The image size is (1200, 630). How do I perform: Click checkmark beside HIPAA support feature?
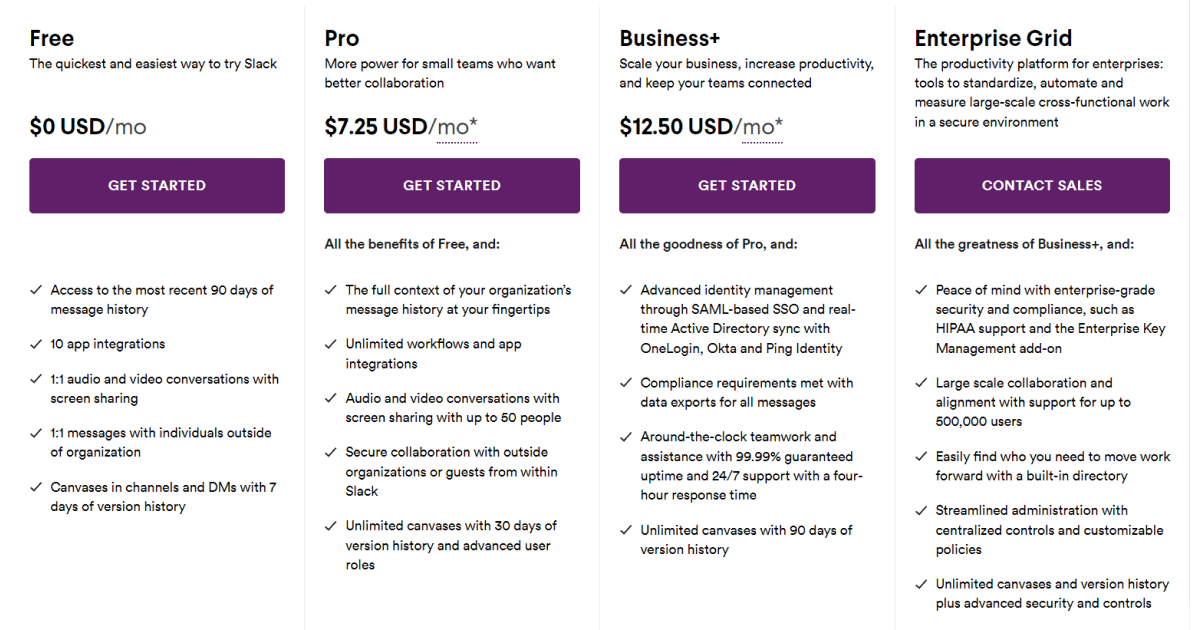point(921,290)
